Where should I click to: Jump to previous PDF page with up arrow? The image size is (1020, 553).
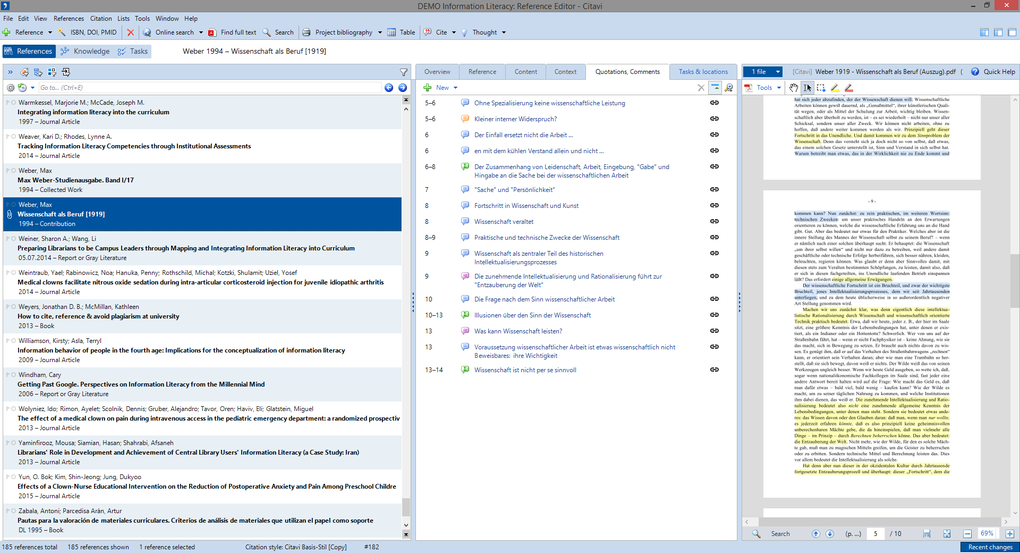[x=816, y=533]
